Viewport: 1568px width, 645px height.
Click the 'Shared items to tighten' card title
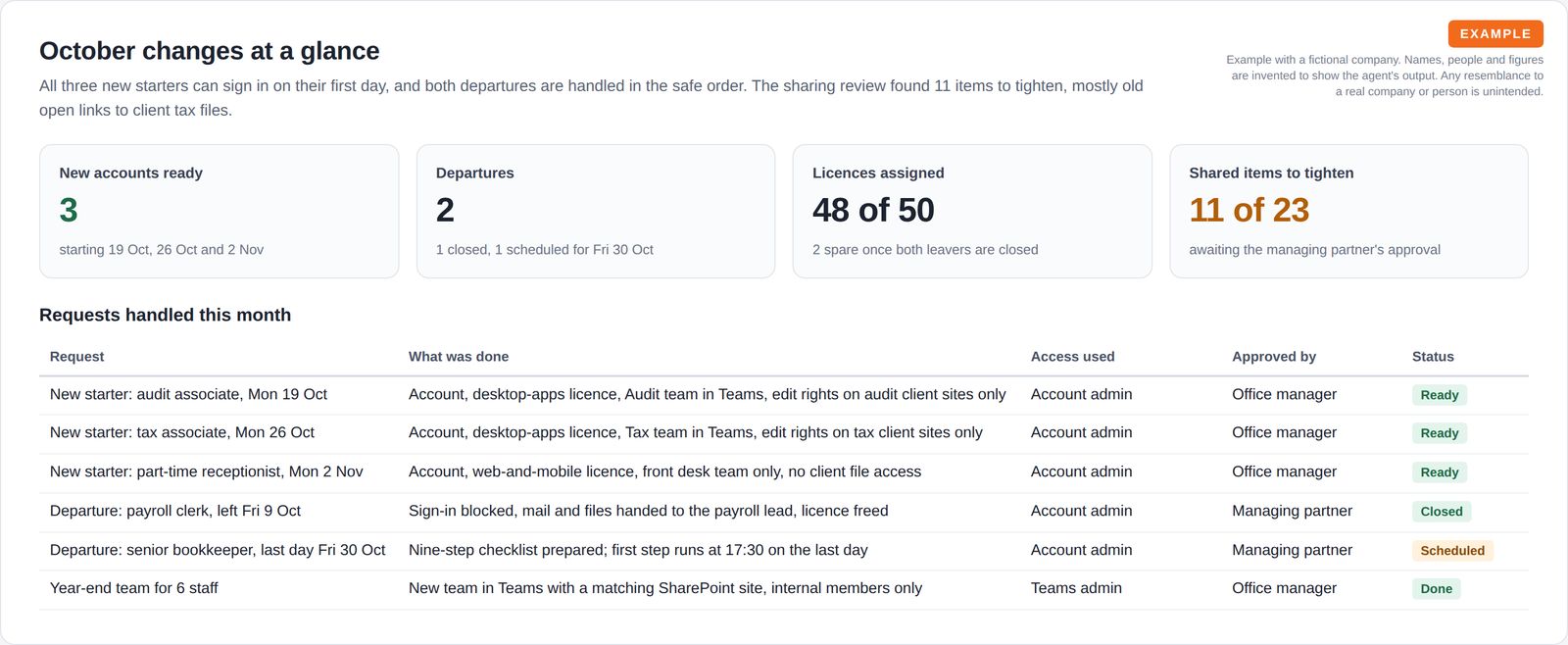coord(1271,173)
